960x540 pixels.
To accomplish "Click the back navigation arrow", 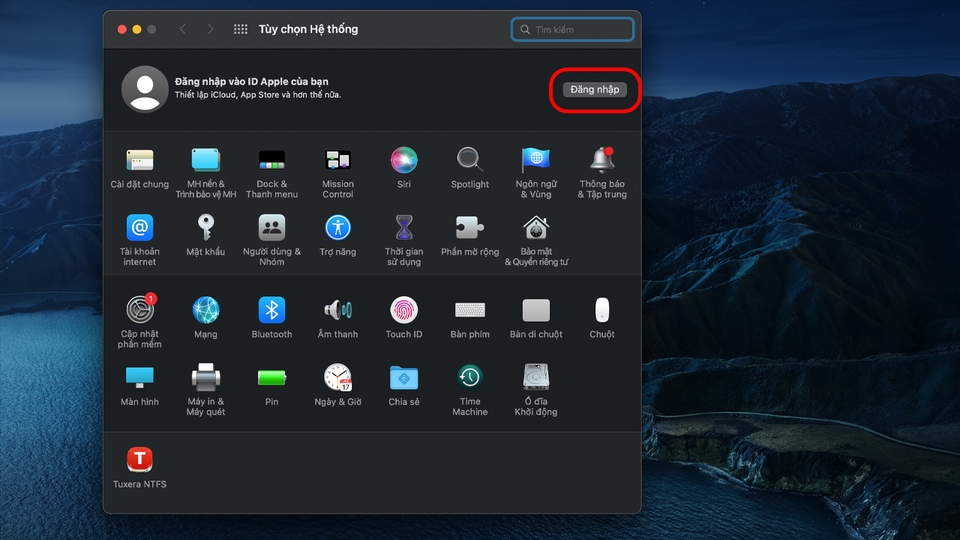I will tap(182, 30).
